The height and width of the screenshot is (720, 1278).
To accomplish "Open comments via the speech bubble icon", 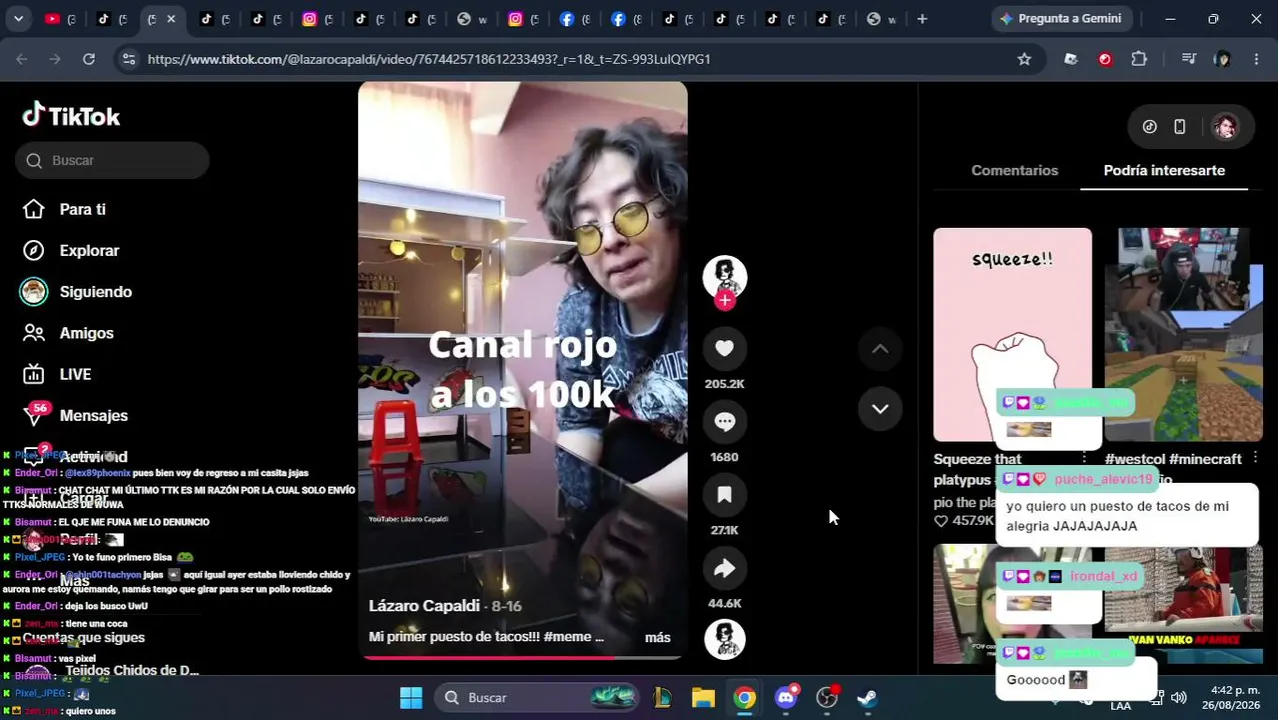I will (x=724, y=422).
